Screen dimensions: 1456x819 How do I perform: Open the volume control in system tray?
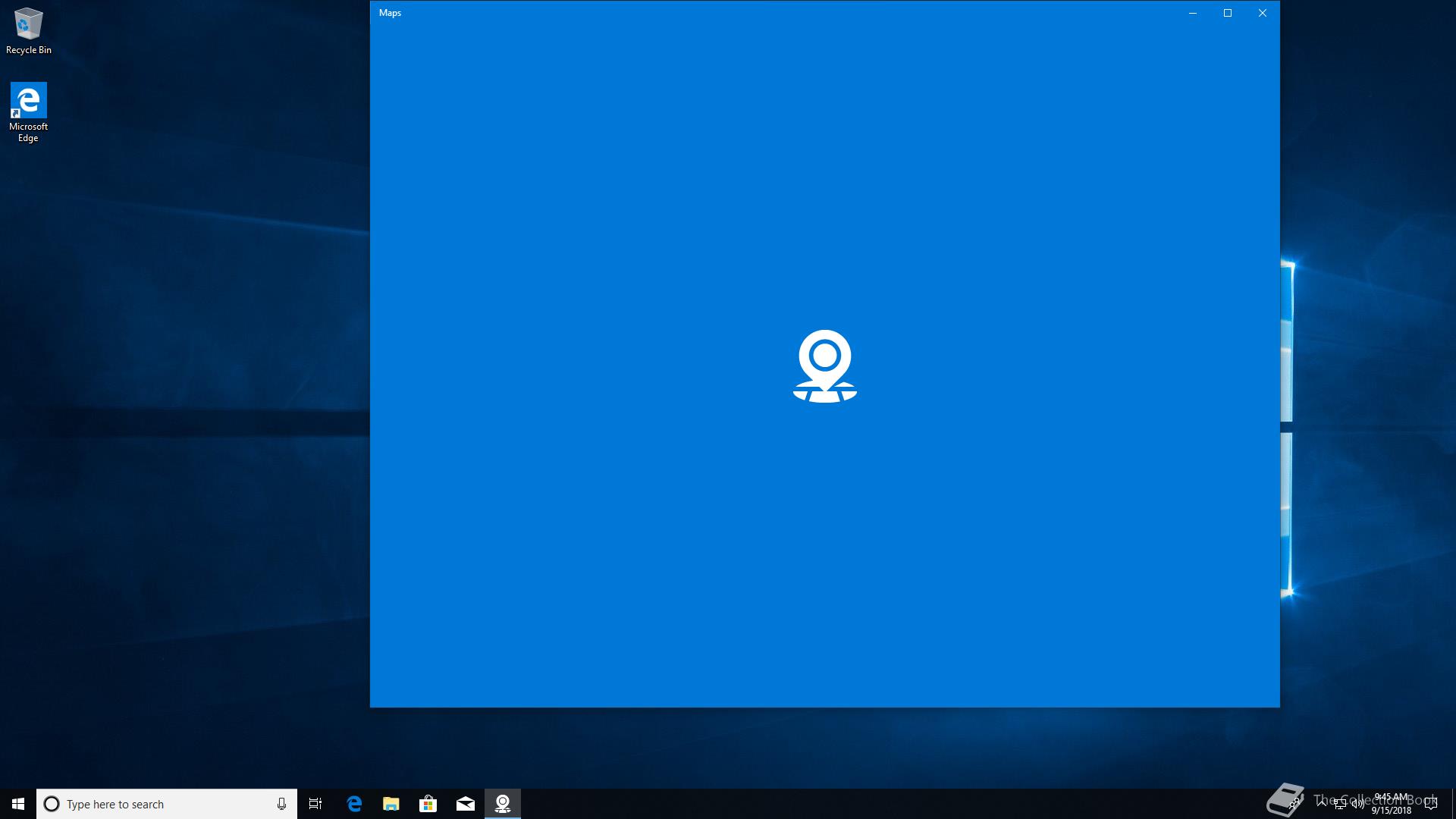pyautogui.click(x=1358, y=804)
